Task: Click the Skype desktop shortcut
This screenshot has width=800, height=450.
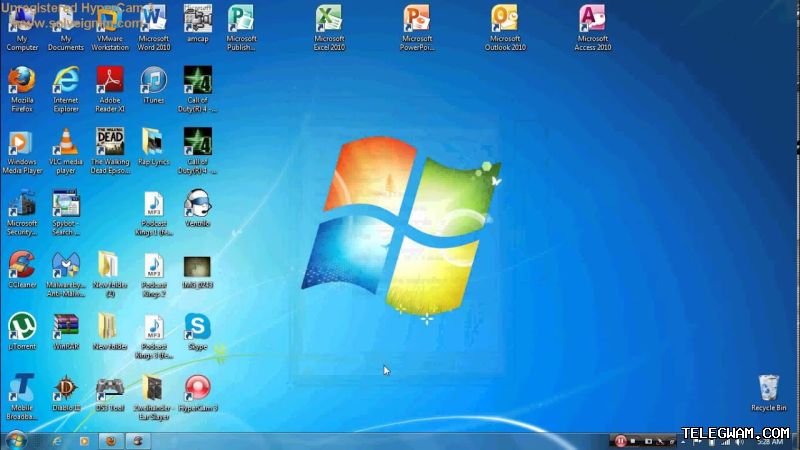Action: 197,332
